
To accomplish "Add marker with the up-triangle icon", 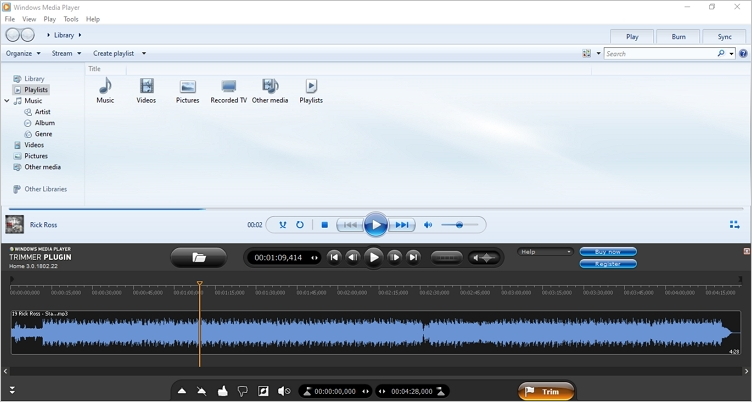I will pyautogui.click(x=182, y=391).
